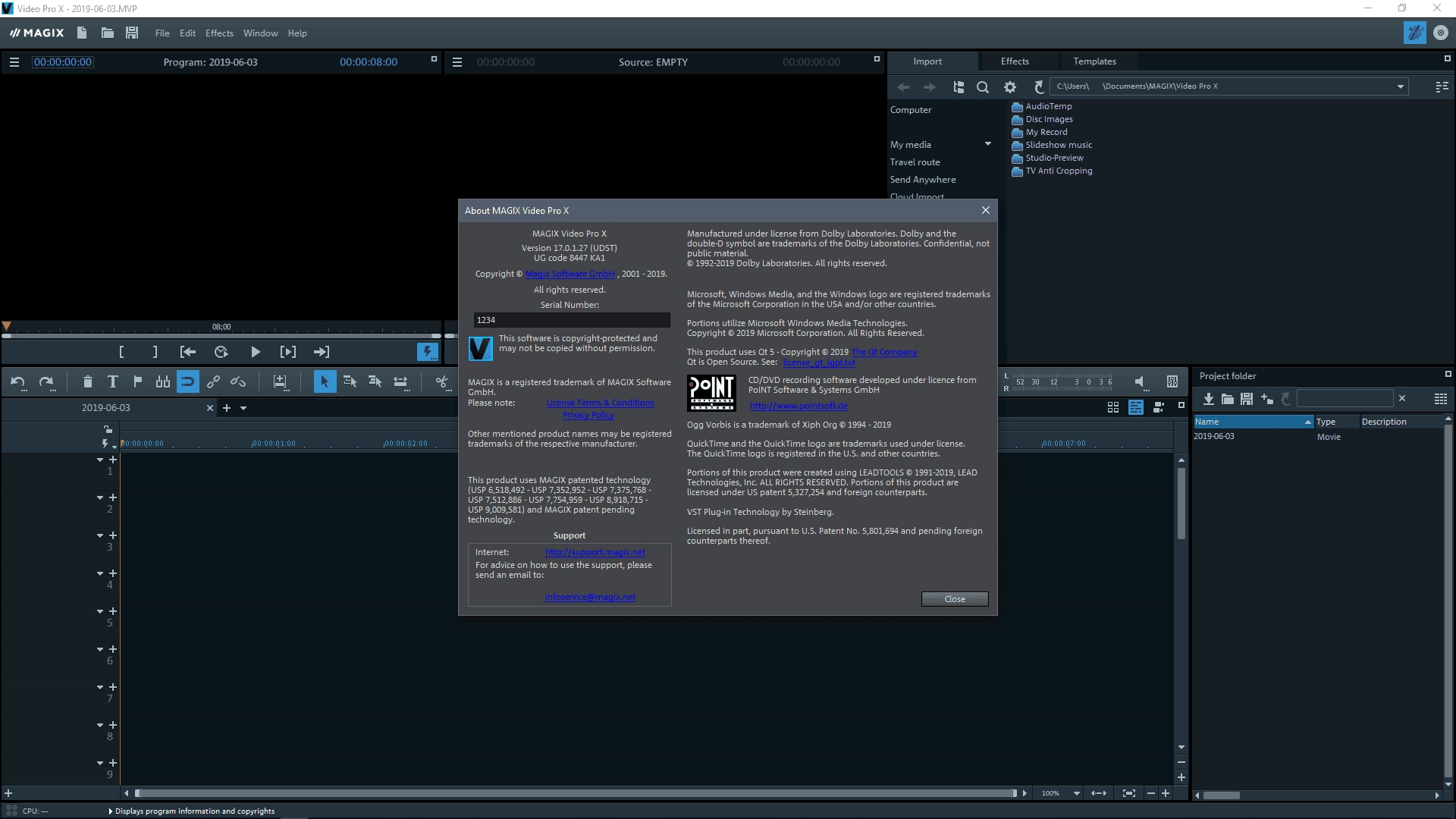Select the single object mouse mode arrow
Viewport: 1456px width, 819px height.
325,381
